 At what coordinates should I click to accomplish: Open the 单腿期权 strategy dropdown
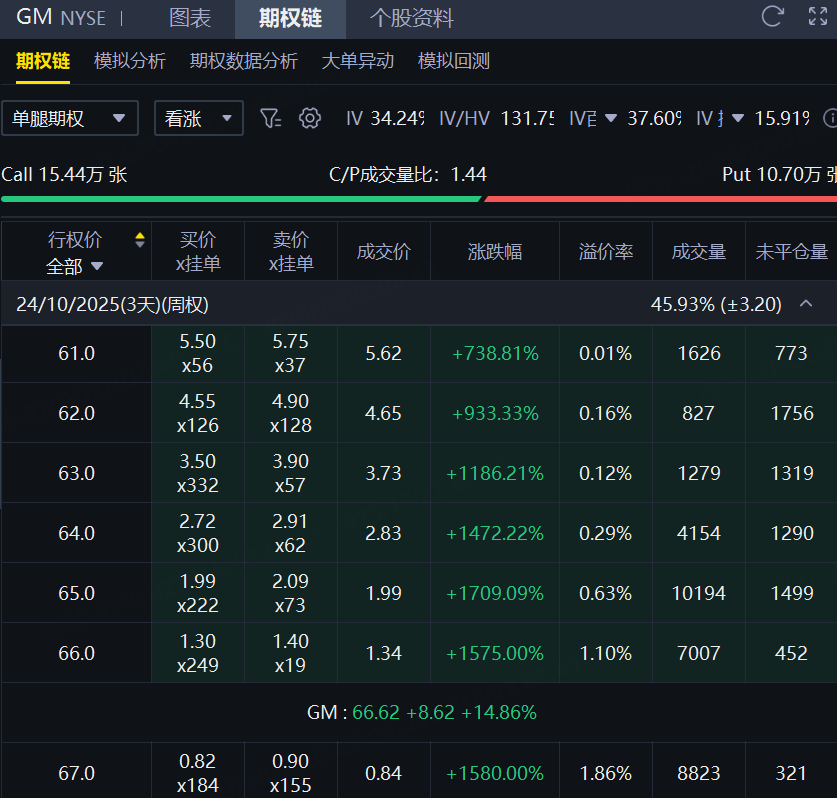click(69, 118)
